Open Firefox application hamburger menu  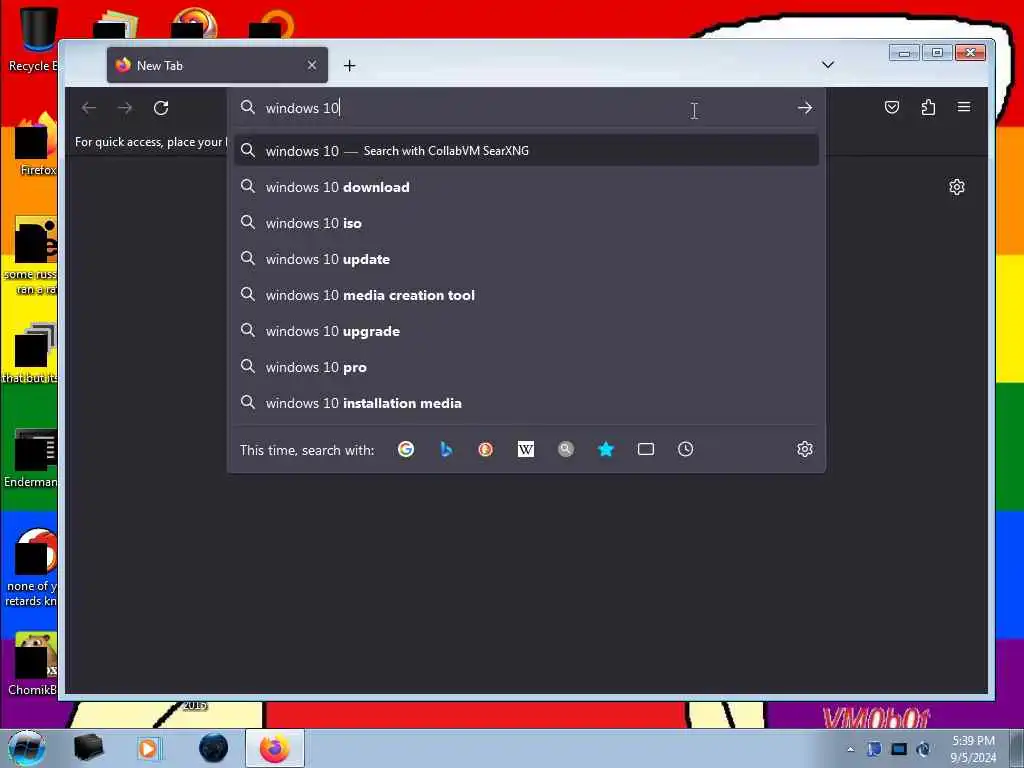(964, 107)
